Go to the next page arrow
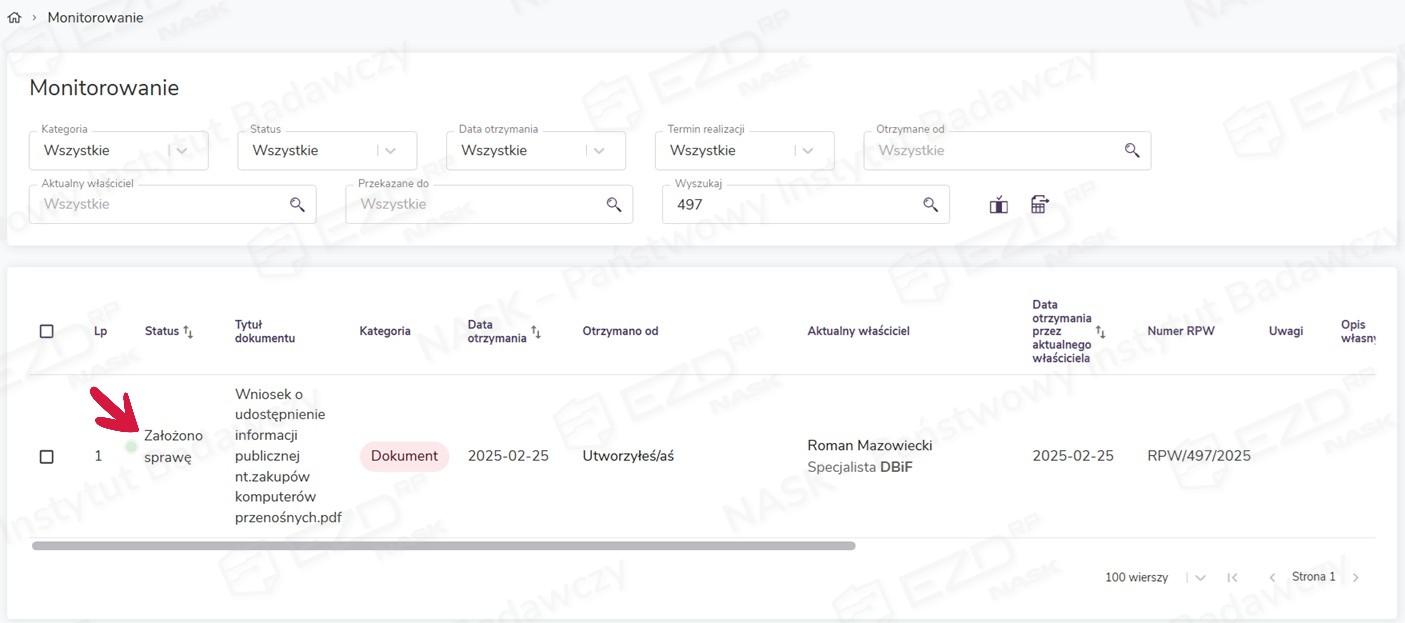Viewport: 1405px width, 623px height. 1356,578
